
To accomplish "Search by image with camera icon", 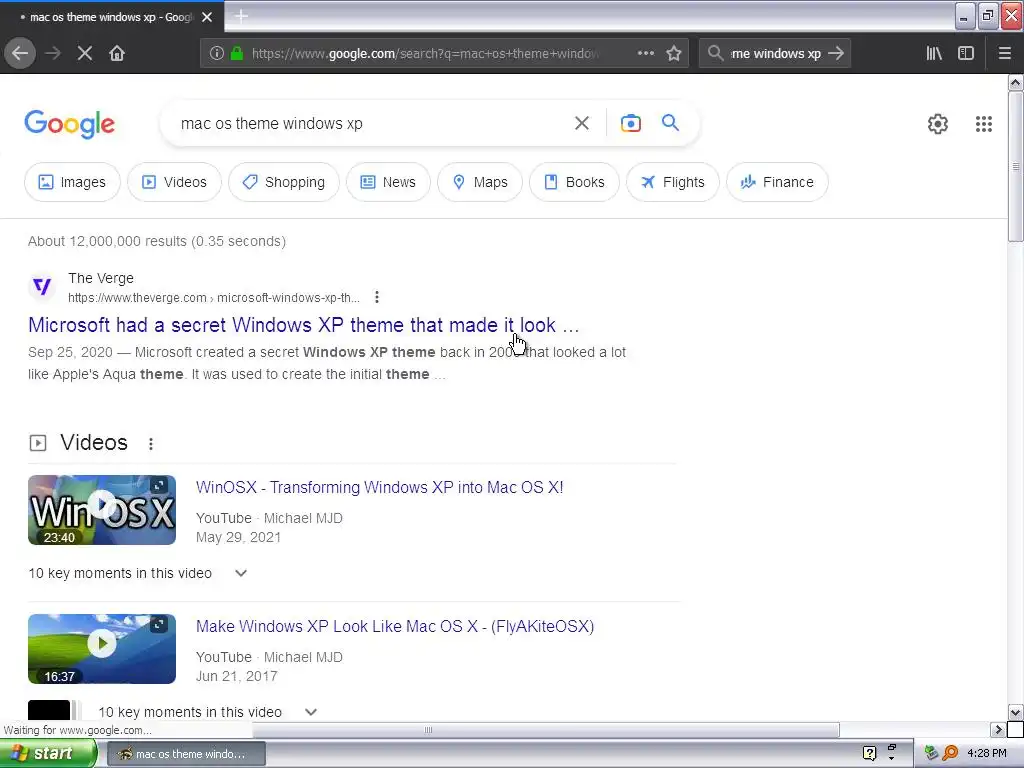I will pyautogui.click(x=631, y=123).
